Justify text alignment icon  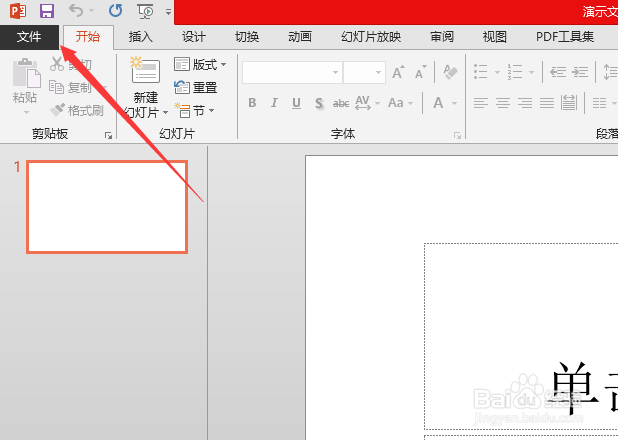pyautogui.click(x=547, y=103)
